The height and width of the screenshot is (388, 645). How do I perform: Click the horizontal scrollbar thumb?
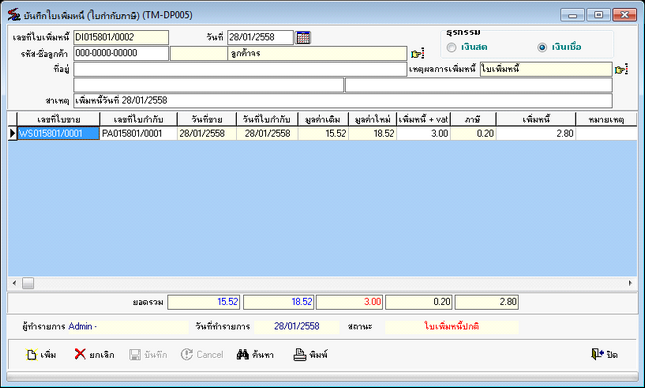pyautogui.click(x=28, y=283)
